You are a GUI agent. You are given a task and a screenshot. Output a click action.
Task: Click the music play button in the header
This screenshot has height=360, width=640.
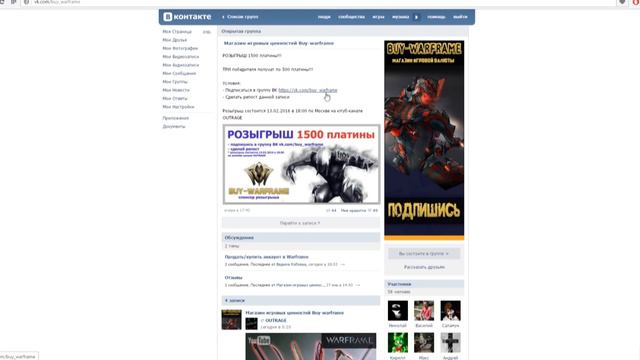pyautogui.click(x=416, y=17)
